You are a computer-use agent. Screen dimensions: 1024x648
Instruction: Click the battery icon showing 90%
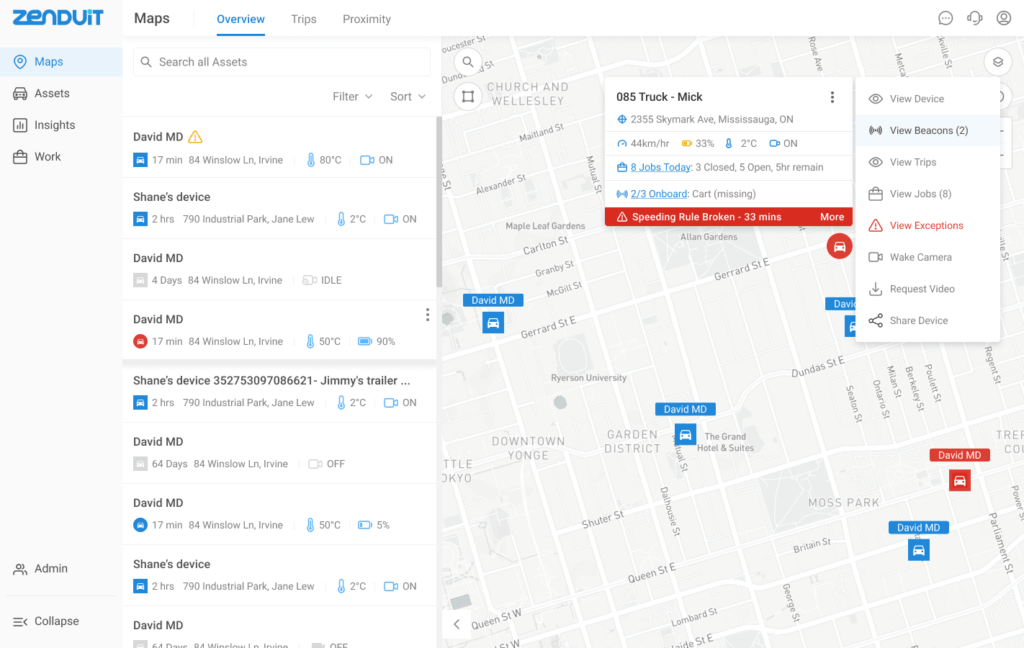[364, 342]
